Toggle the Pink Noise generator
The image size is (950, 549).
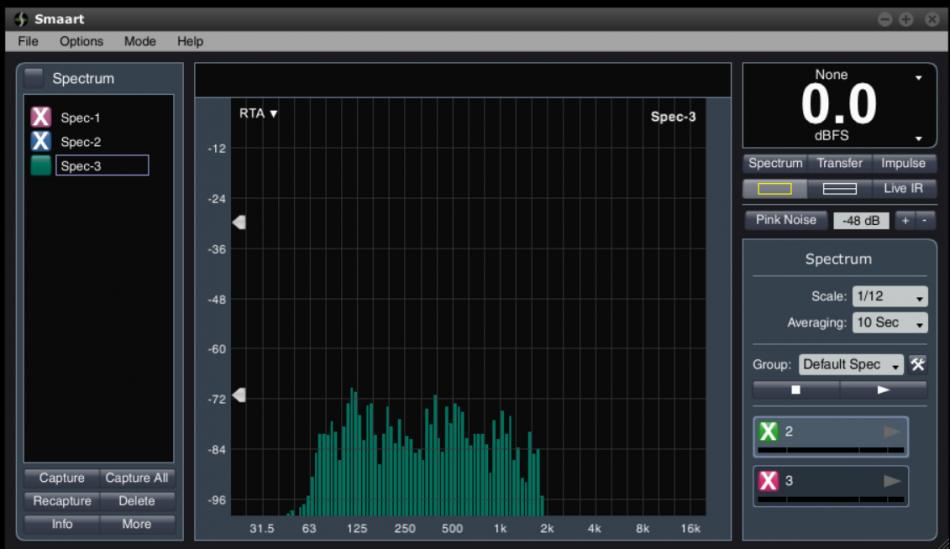pyautogui.click(x=786, y=220)
